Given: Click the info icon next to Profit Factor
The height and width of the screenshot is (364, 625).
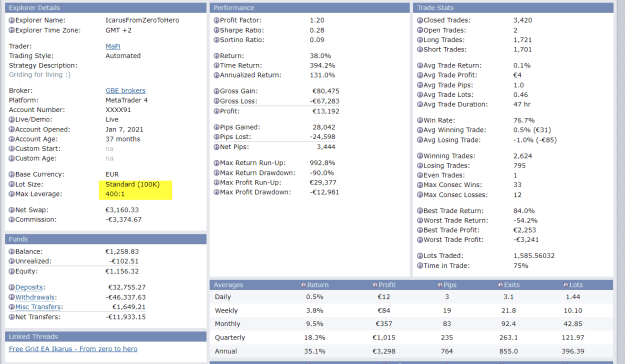Looking at the screenshot, I should pyautogui.click(x=216, y=20).
